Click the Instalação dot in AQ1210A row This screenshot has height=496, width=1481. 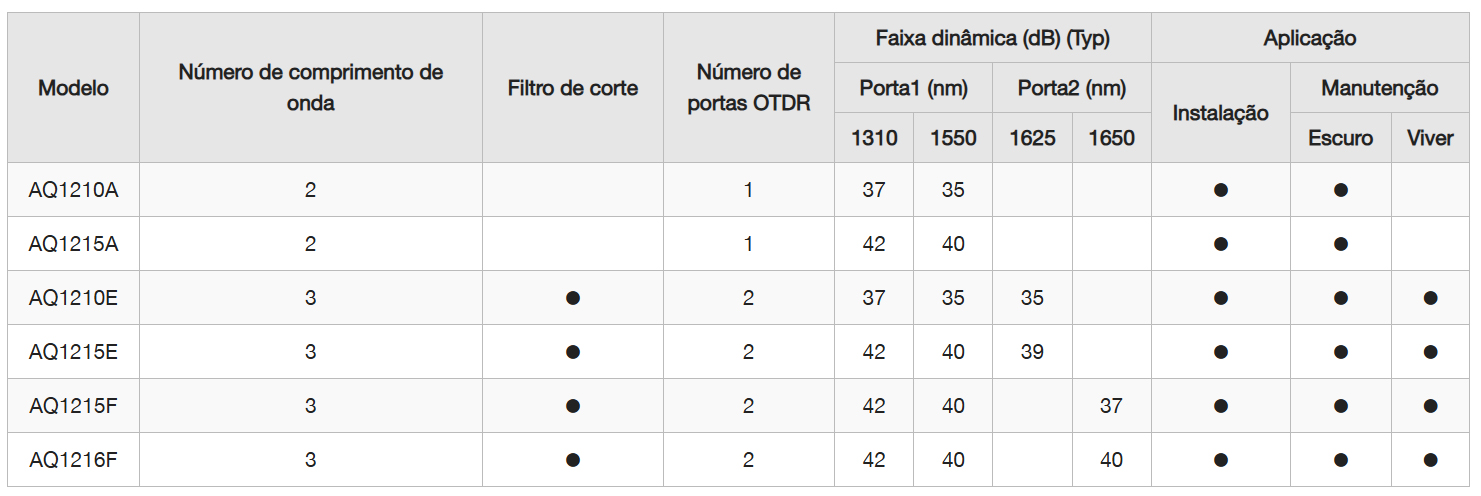1221,190
